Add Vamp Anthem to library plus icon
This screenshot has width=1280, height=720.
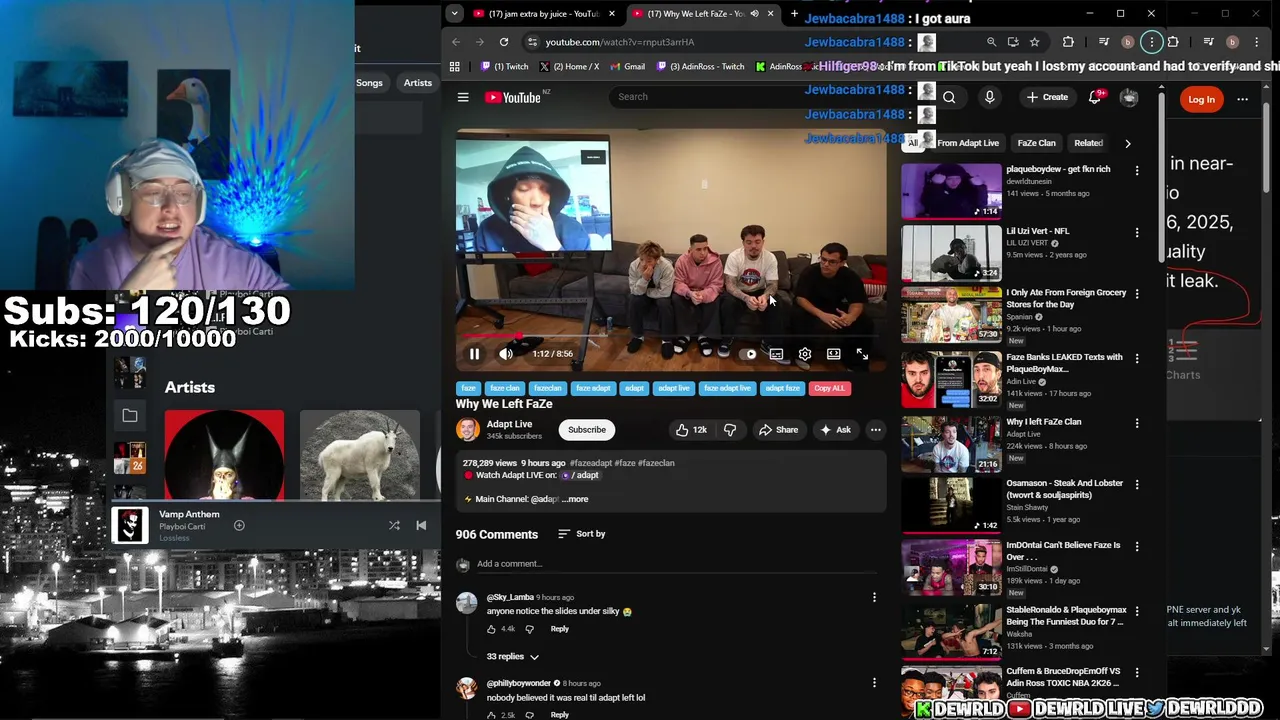(239, 526)
